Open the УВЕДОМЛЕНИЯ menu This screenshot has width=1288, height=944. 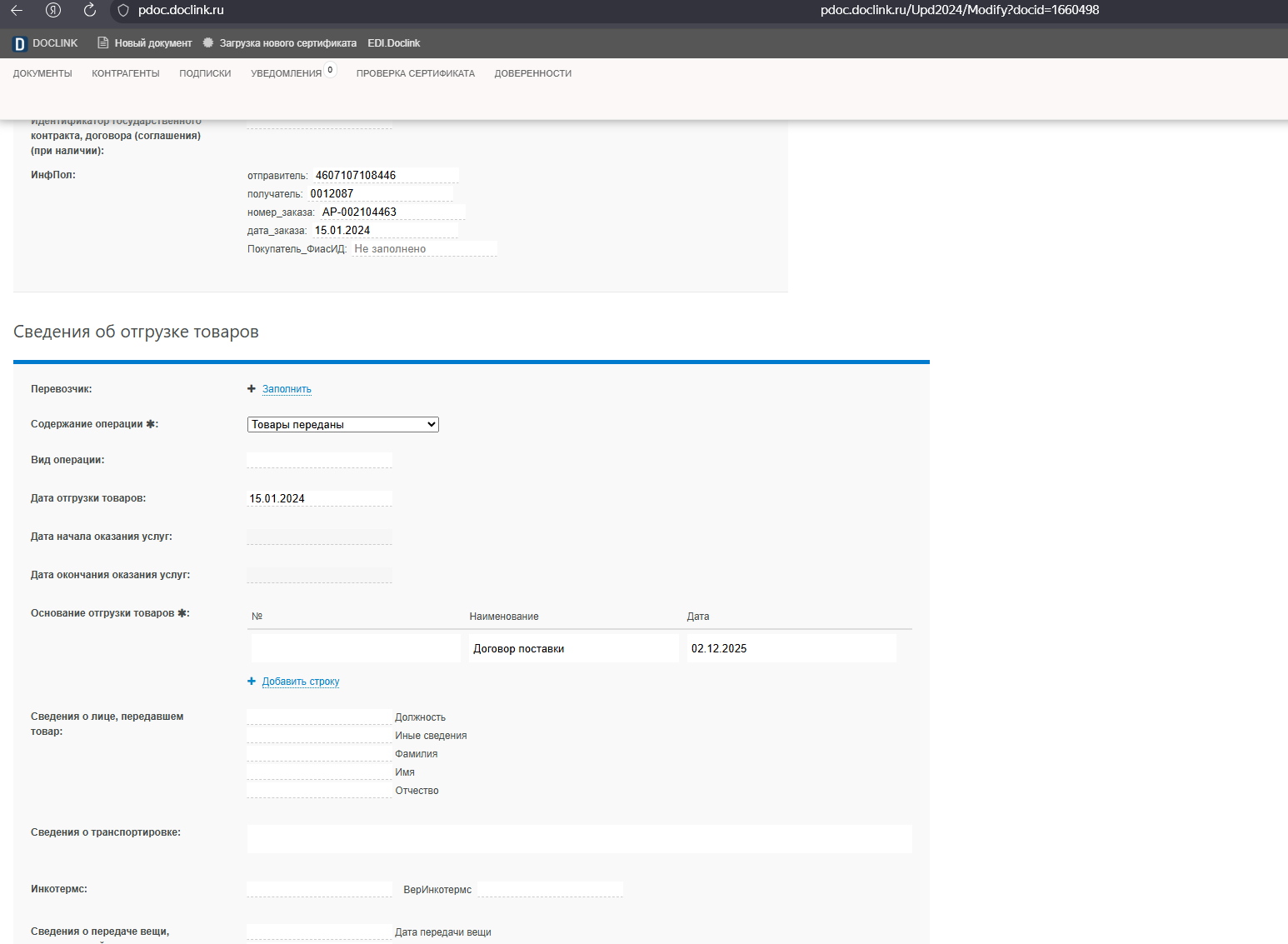pyautogui.click(x=286, y=73)
